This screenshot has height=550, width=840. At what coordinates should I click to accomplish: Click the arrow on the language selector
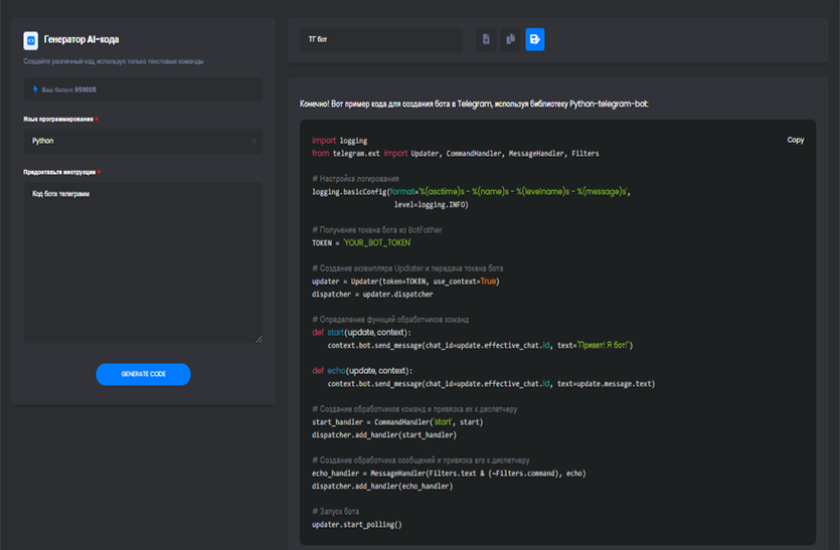click(254, 141)
